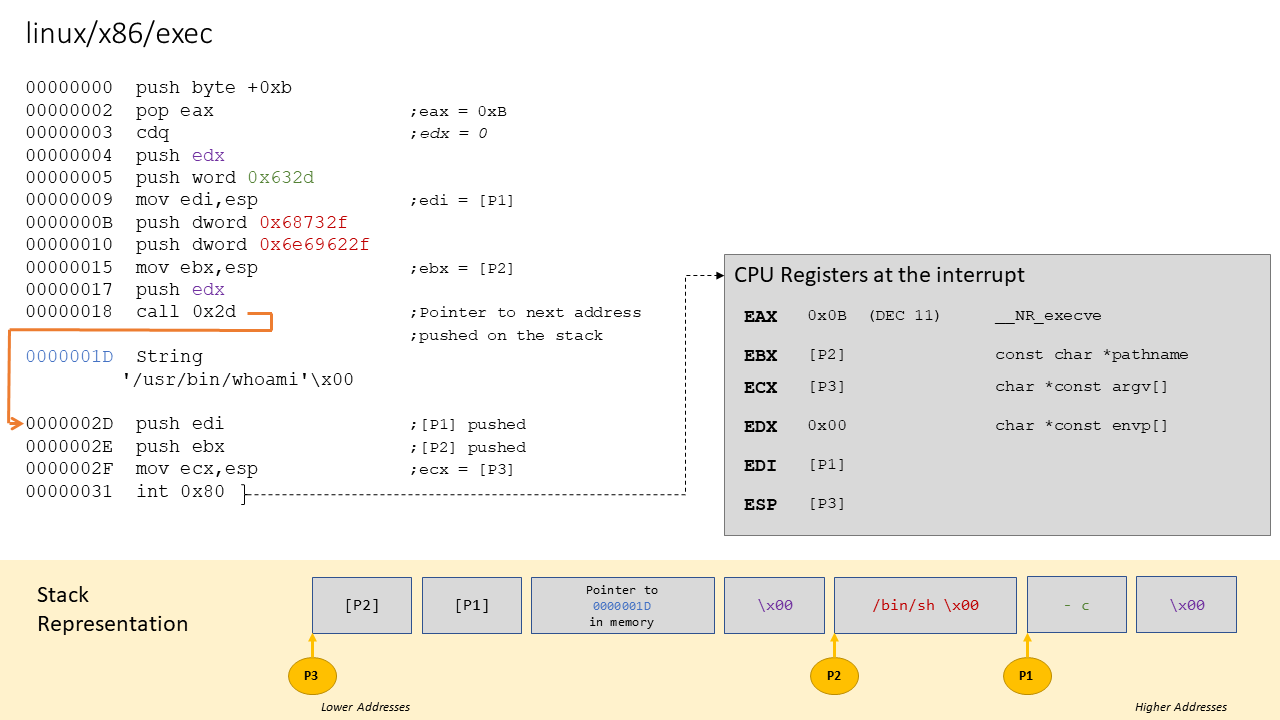This screenshot has width=1280, height=720.
Task: Click the '(DEC 11)' note
Action: pos(904,316)
